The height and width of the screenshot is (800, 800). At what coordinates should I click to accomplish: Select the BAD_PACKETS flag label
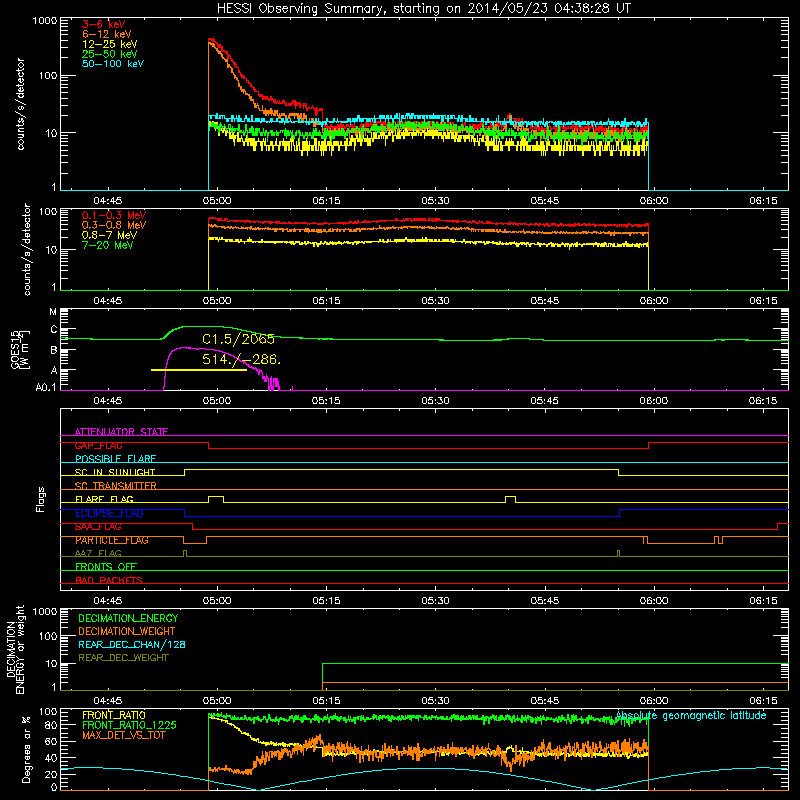click(109, 580)
